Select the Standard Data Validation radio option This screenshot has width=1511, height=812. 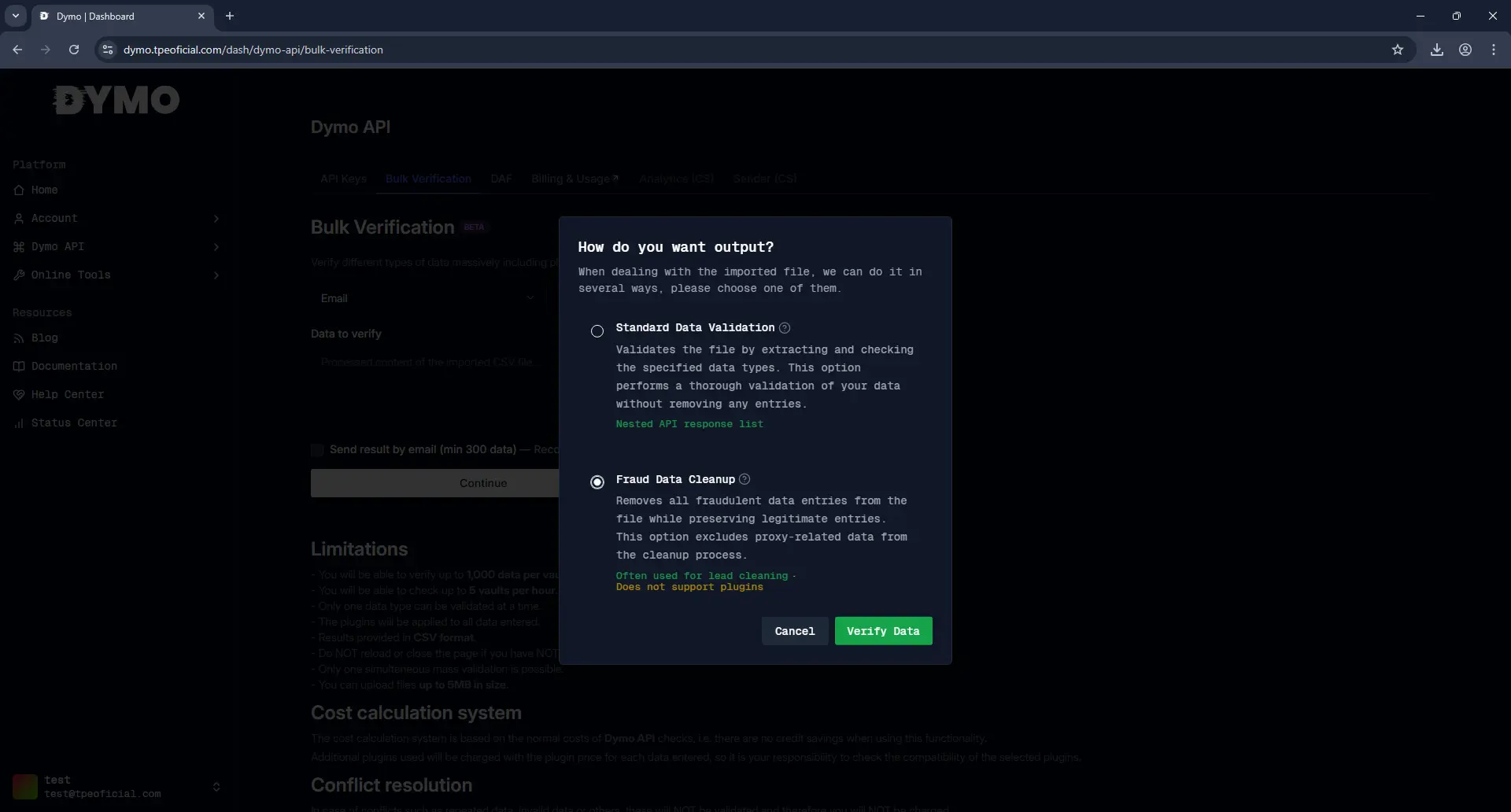coord(597,331)
